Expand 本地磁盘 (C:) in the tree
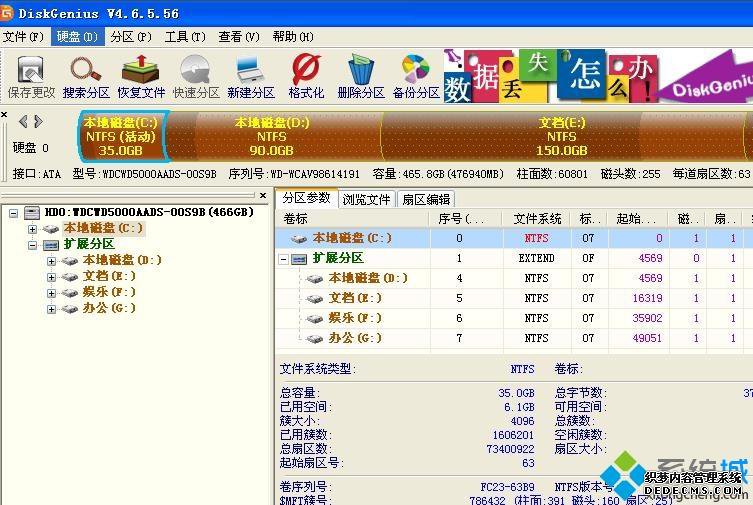 32,229
